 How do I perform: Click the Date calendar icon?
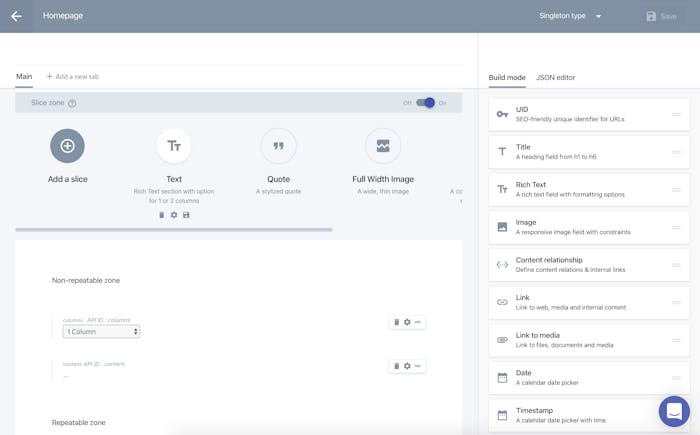[502, 378]
